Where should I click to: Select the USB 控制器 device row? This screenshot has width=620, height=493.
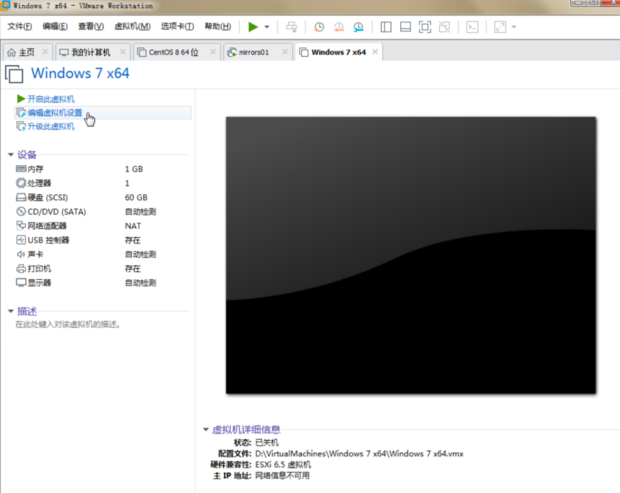102,240
